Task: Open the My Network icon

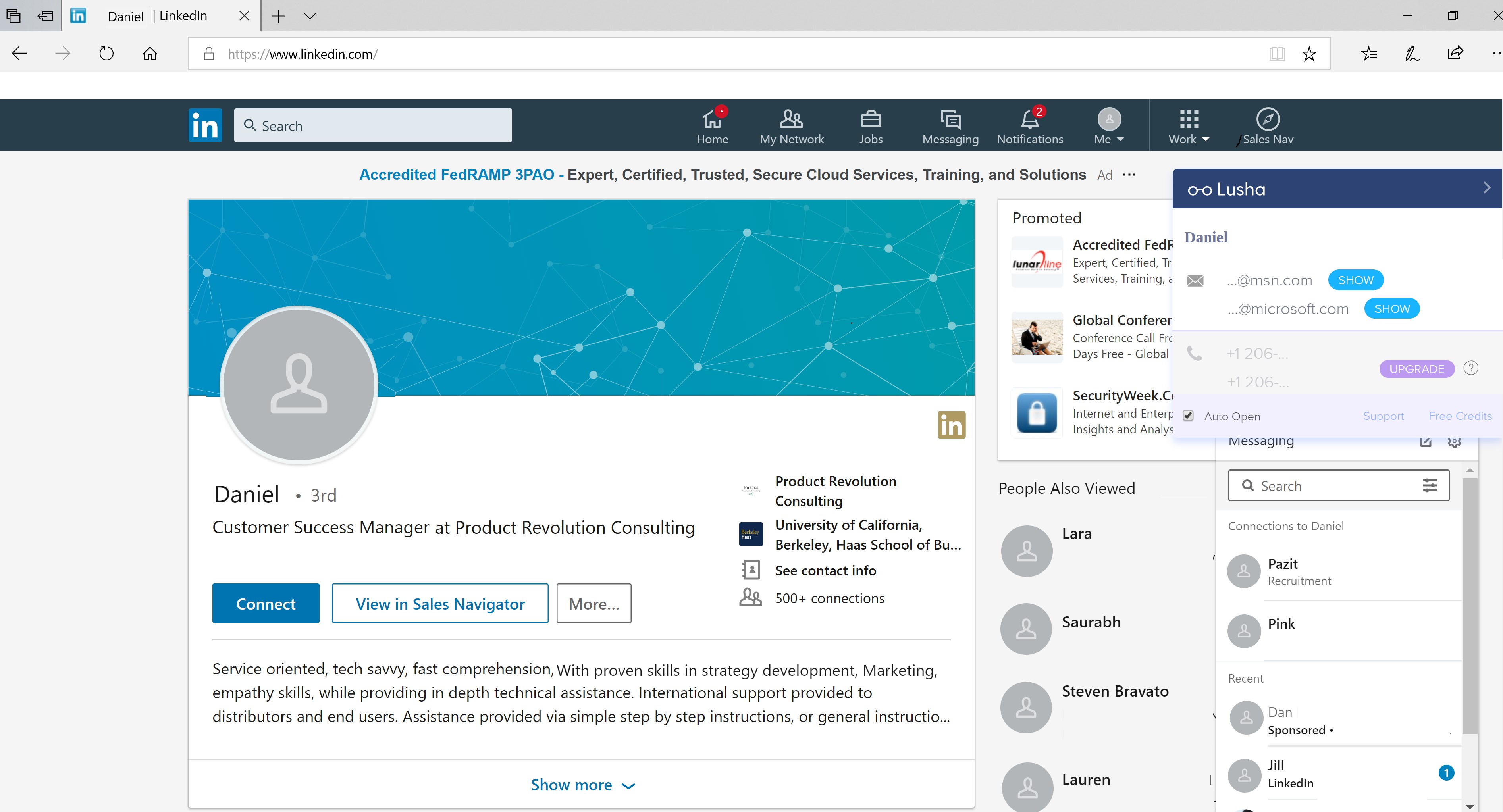Action: point(791,119)
